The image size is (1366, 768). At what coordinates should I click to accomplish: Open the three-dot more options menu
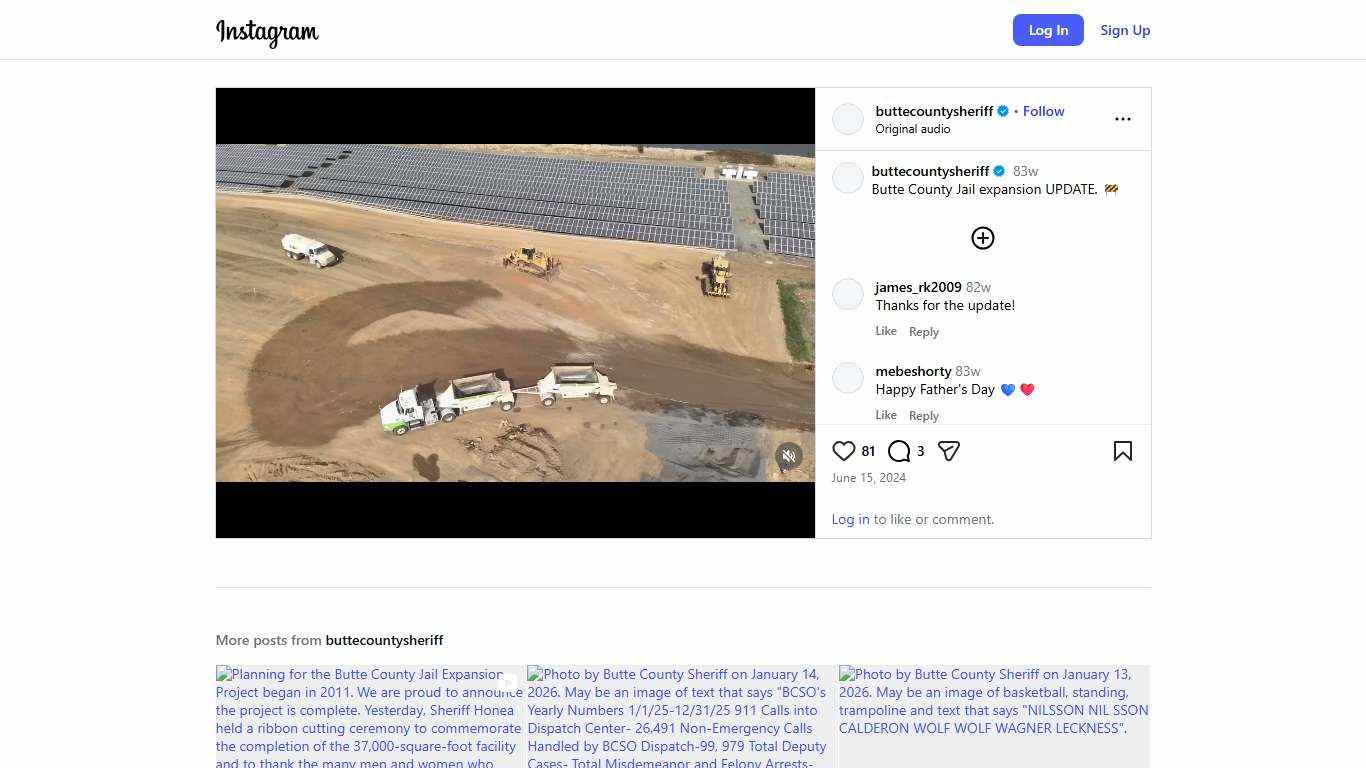[x=1122, y=119]
